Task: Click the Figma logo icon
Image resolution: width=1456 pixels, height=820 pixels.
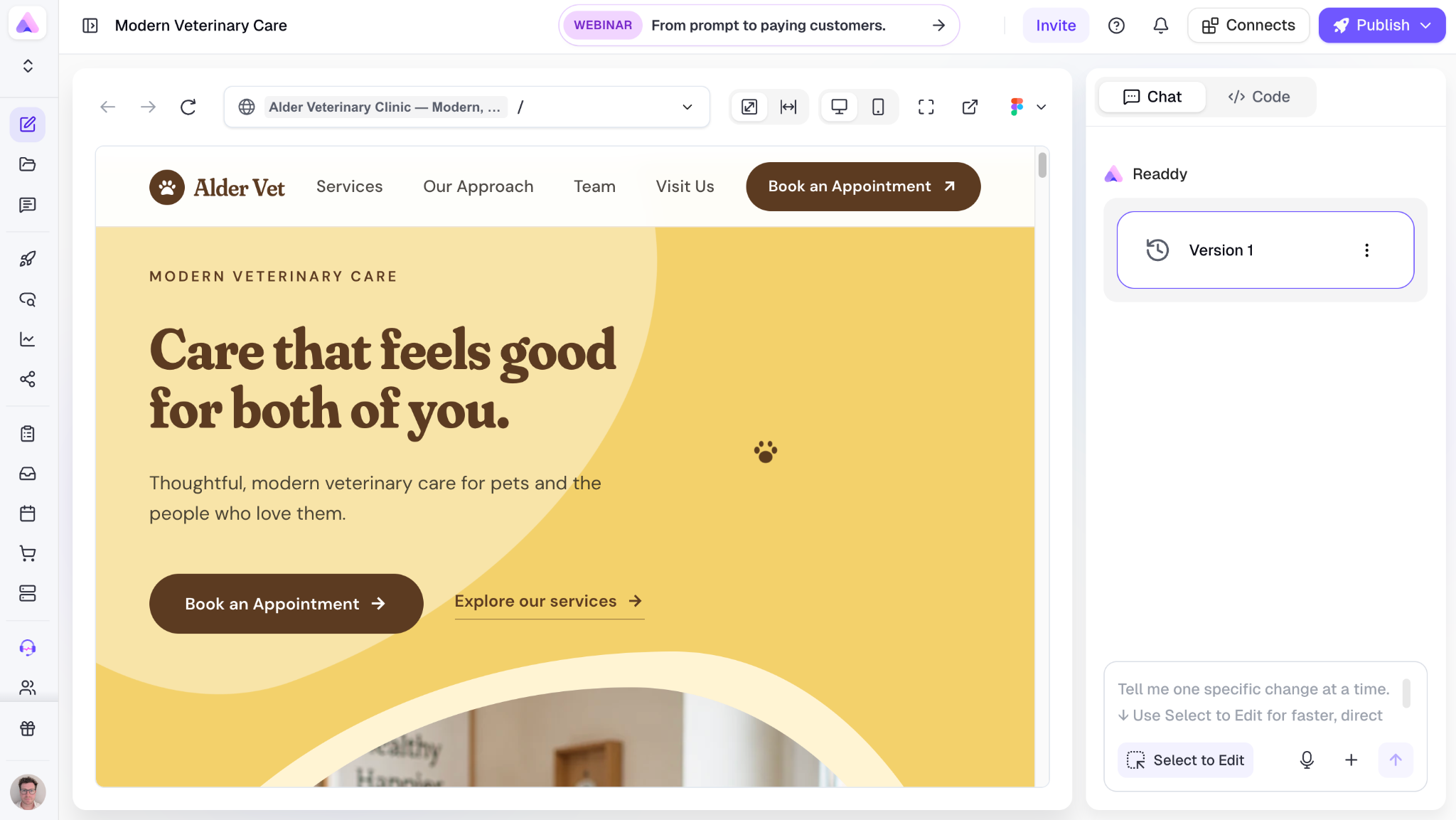Action: pos(1017,107)
